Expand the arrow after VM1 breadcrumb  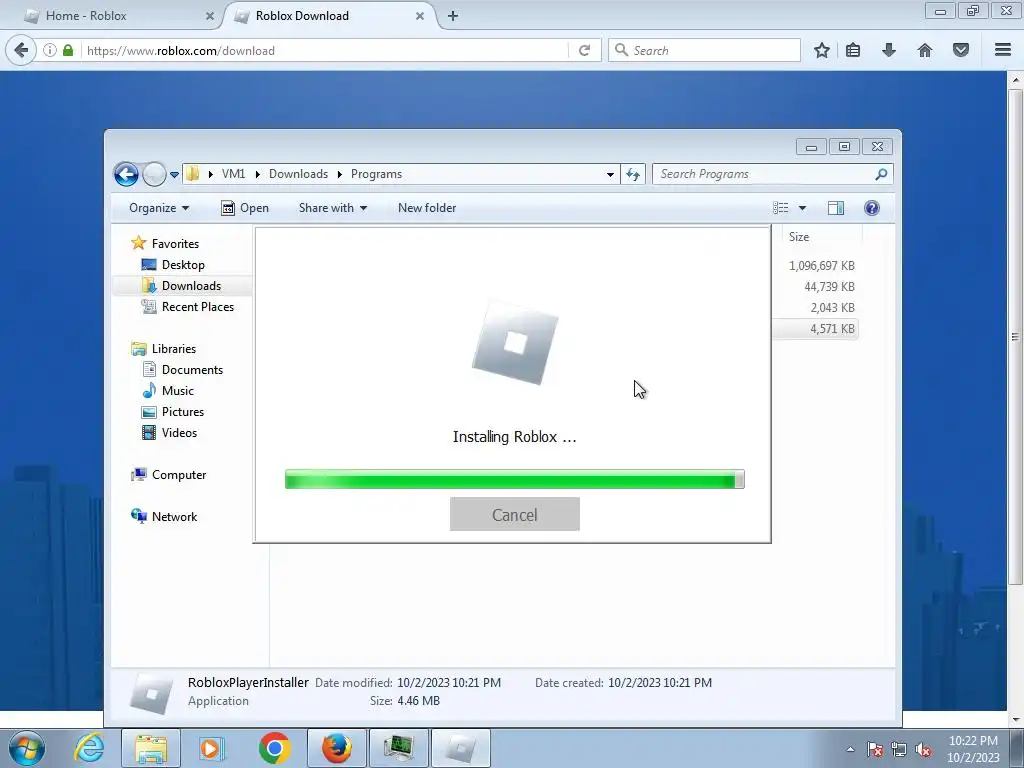[257, 174]
